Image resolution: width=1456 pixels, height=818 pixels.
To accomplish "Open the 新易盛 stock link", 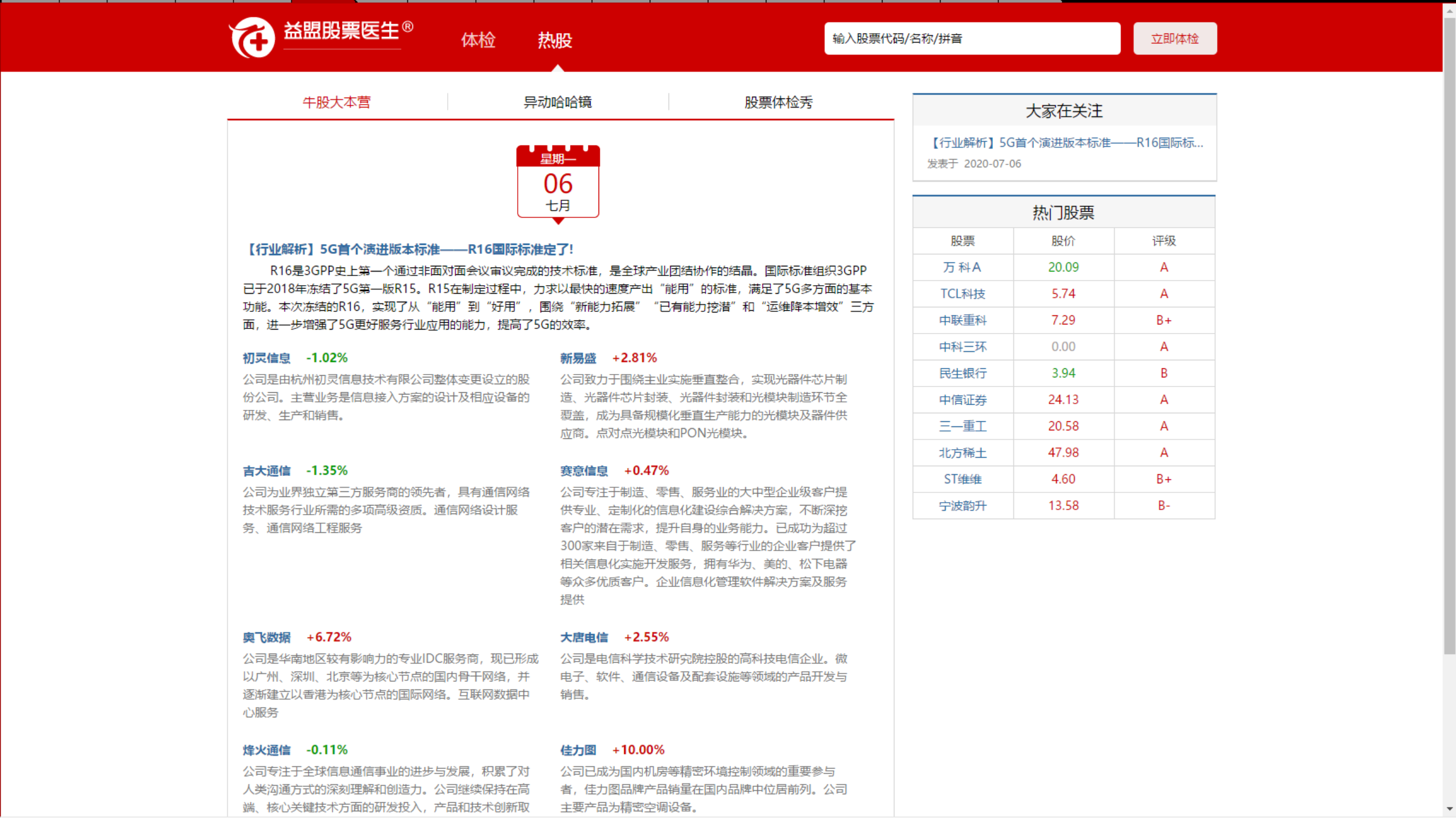I will click(x=578, y=358).
